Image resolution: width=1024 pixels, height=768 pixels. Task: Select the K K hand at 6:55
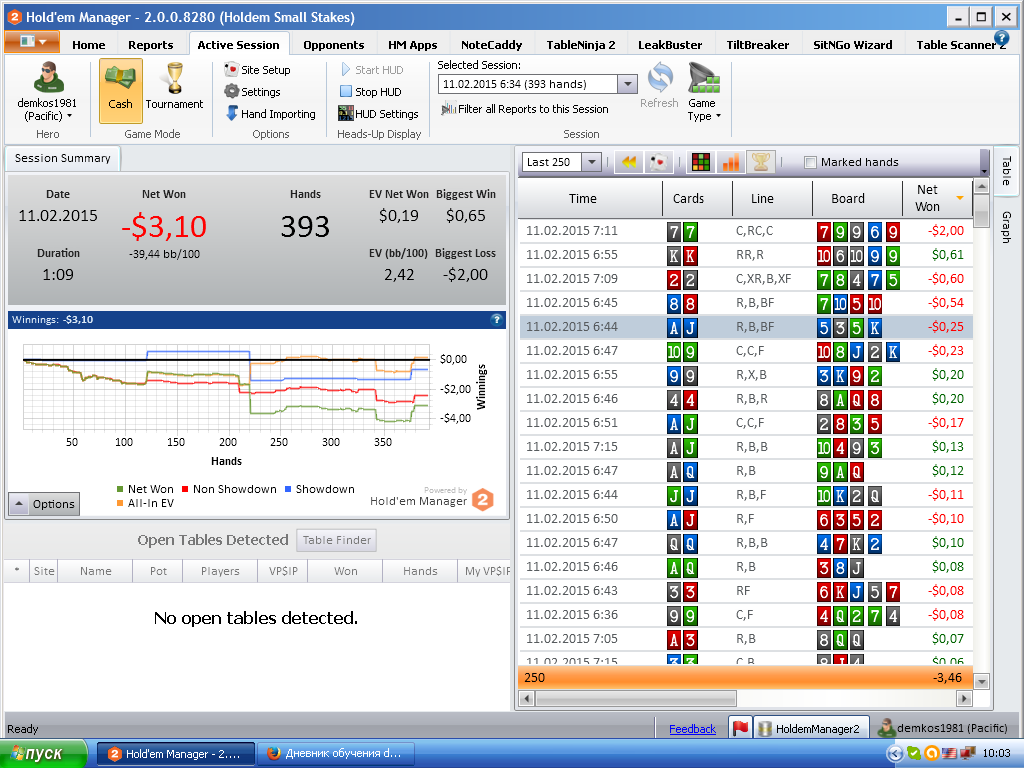coord(746,255)
